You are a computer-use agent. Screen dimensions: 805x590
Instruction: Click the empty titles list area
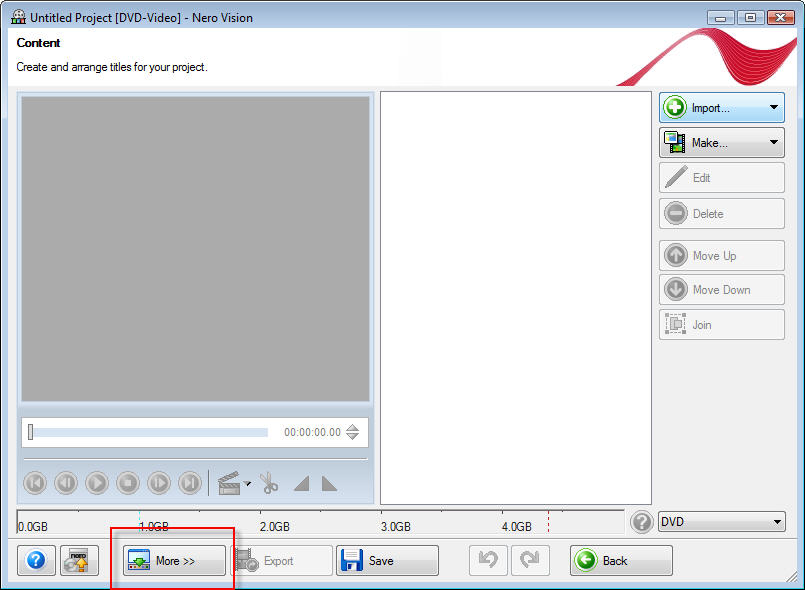click(515, 298)
